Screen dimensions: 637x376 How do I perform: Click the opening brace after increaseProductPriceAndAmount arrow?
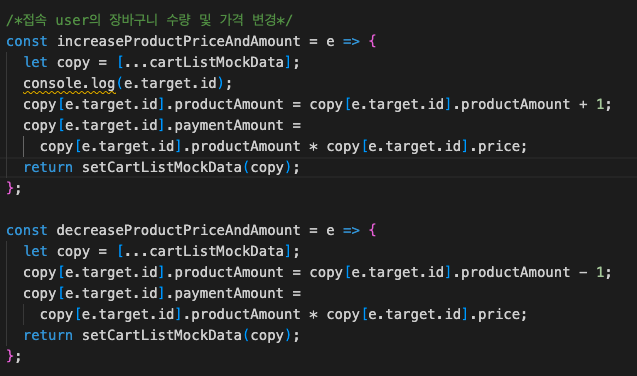tap(372, 41)
